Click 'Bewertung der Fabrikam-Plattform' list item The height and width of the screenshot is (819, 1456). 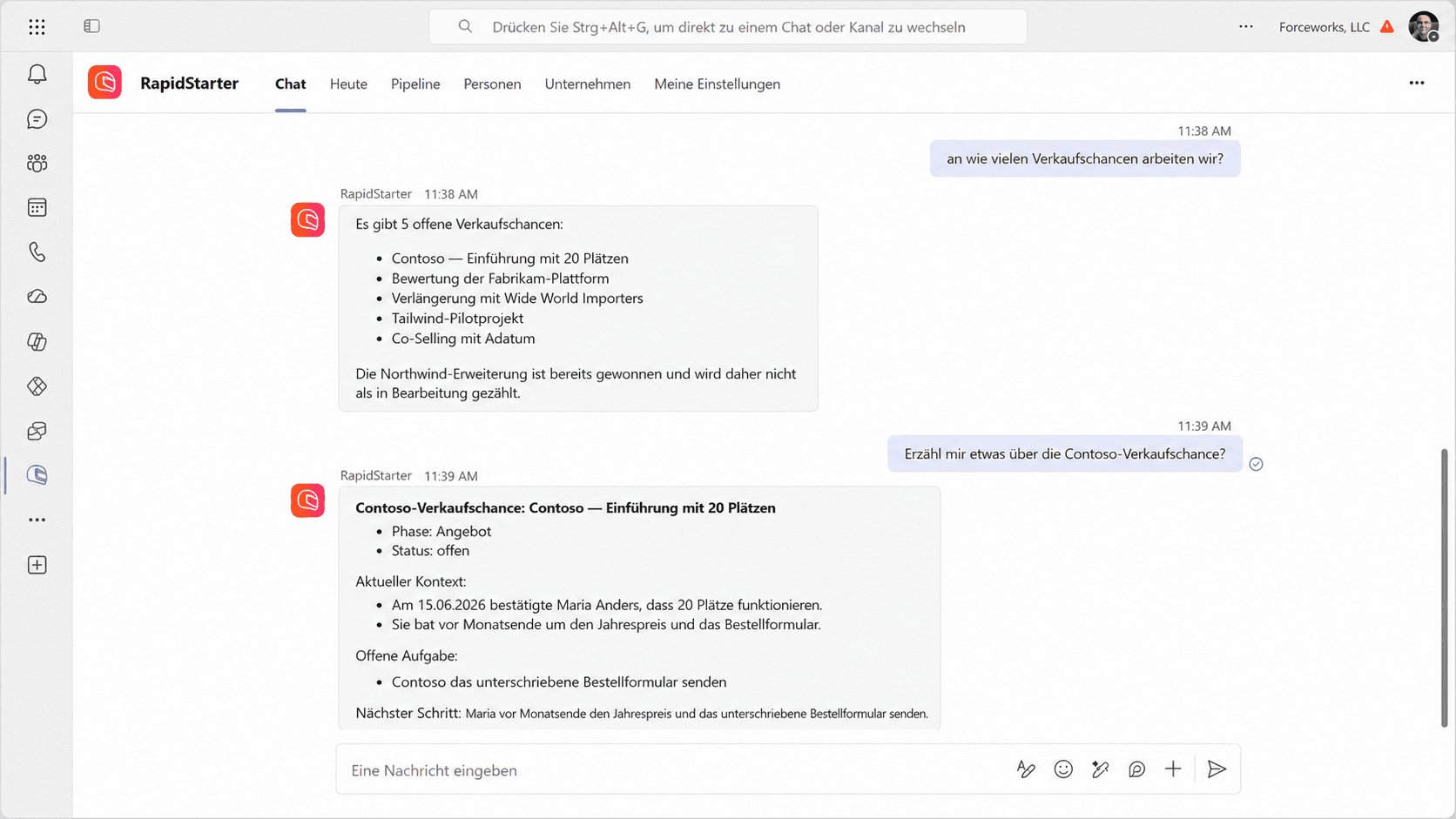click(x=500, y=279)
